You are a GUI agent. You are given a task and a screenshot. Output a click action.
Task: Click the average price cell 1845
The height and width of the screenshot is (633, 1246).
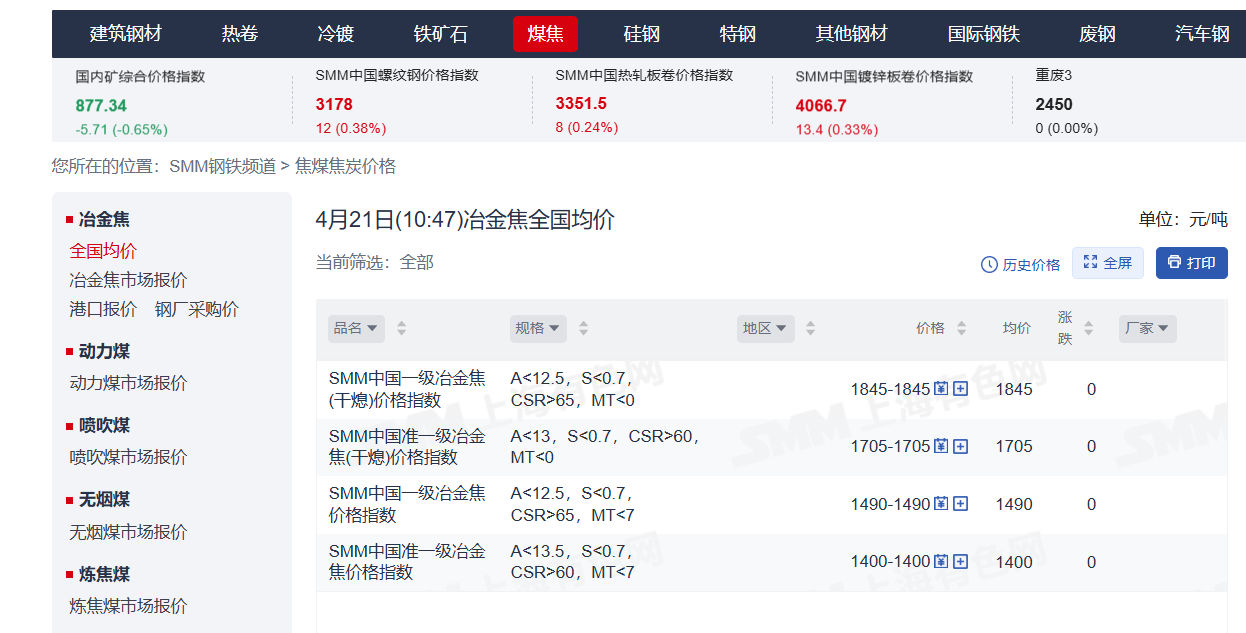point(1014,389)
